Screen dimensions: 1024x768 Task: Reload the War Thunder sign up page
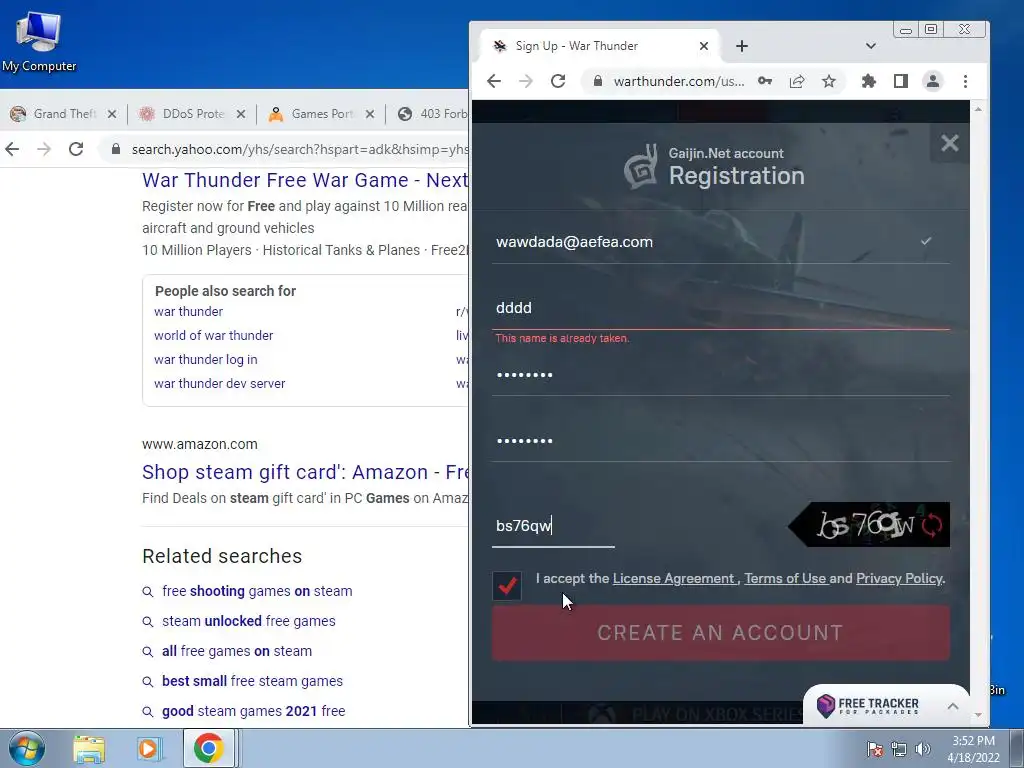click(558, 81)
